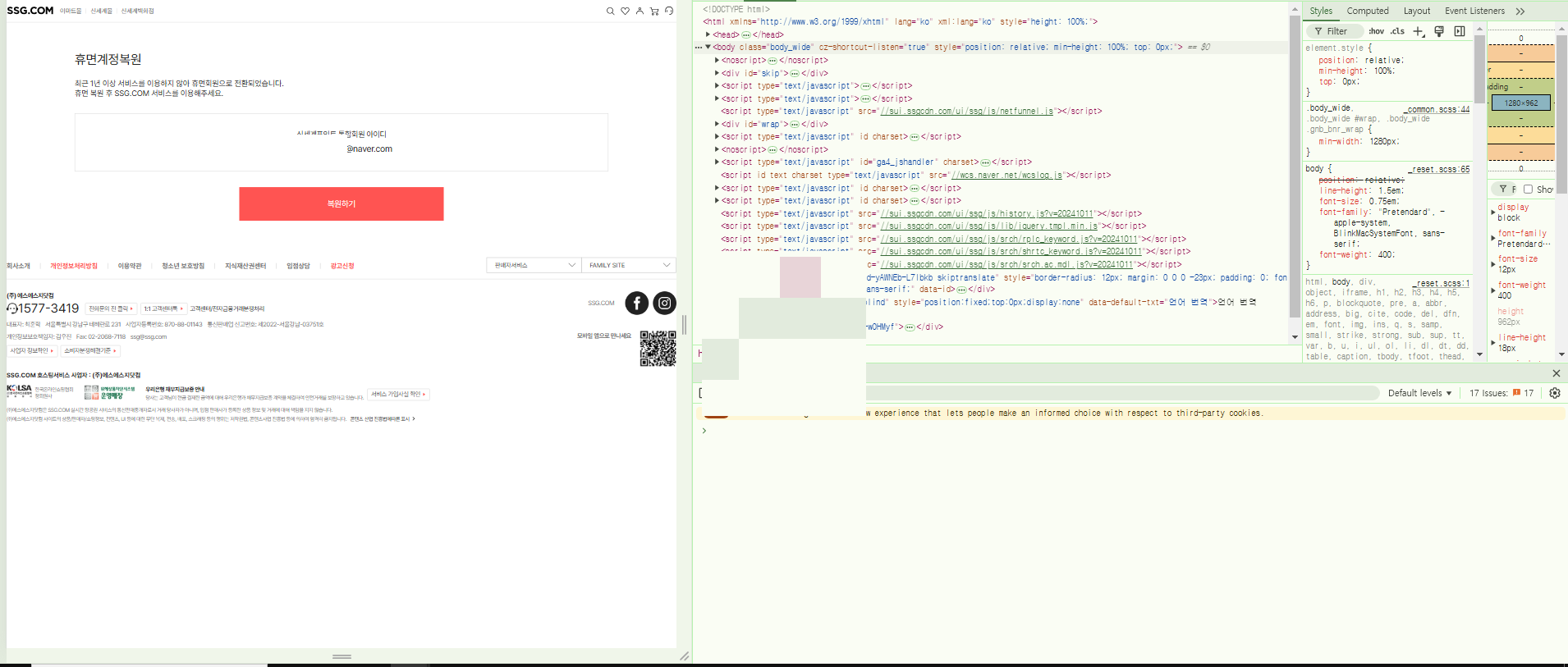
Task: Open the 판매자서비스 dropdown
Action: click(x=534, y=265)
